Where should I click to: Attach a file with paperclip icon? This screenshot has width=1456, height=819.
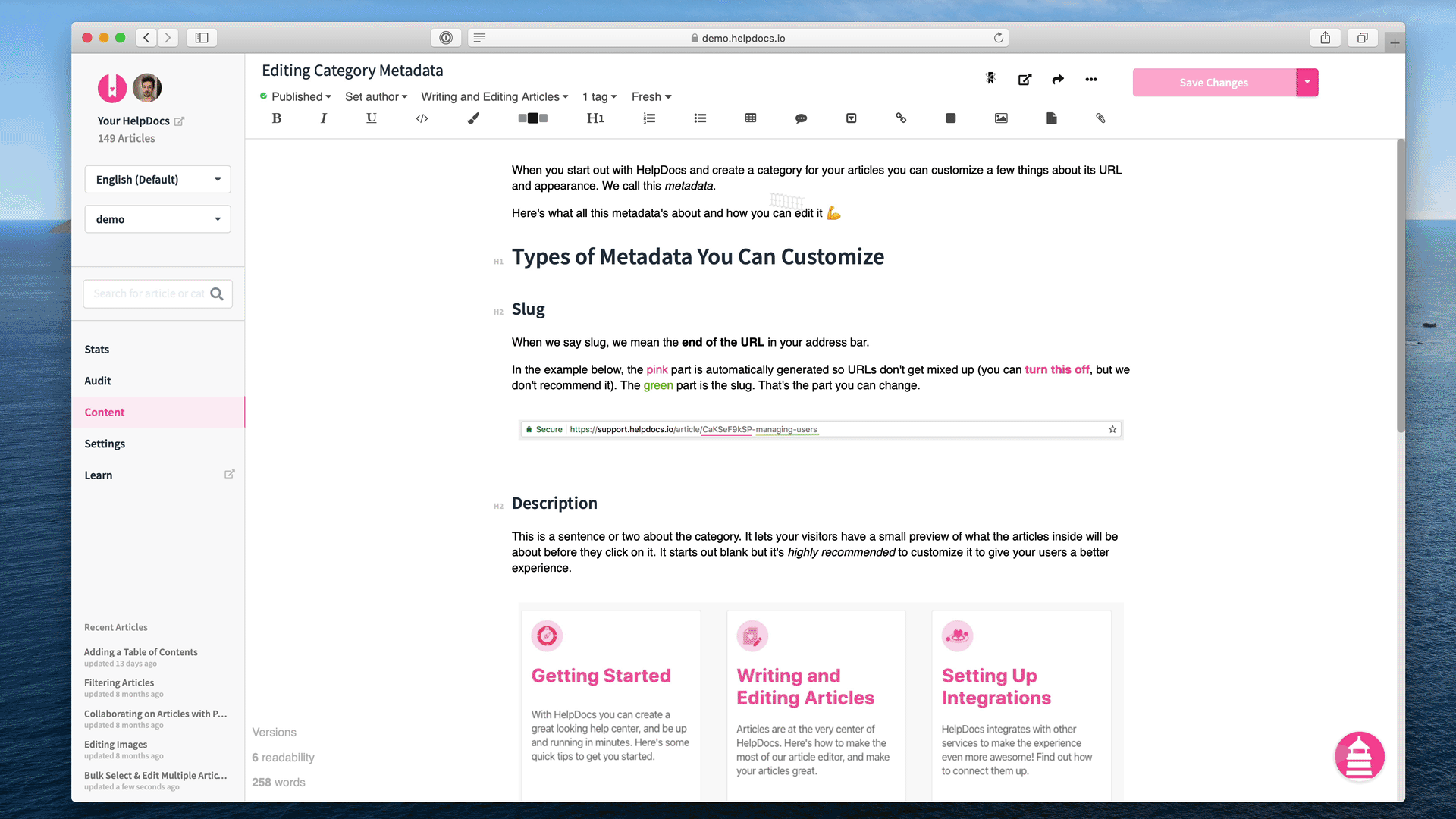click(1100, 118)
